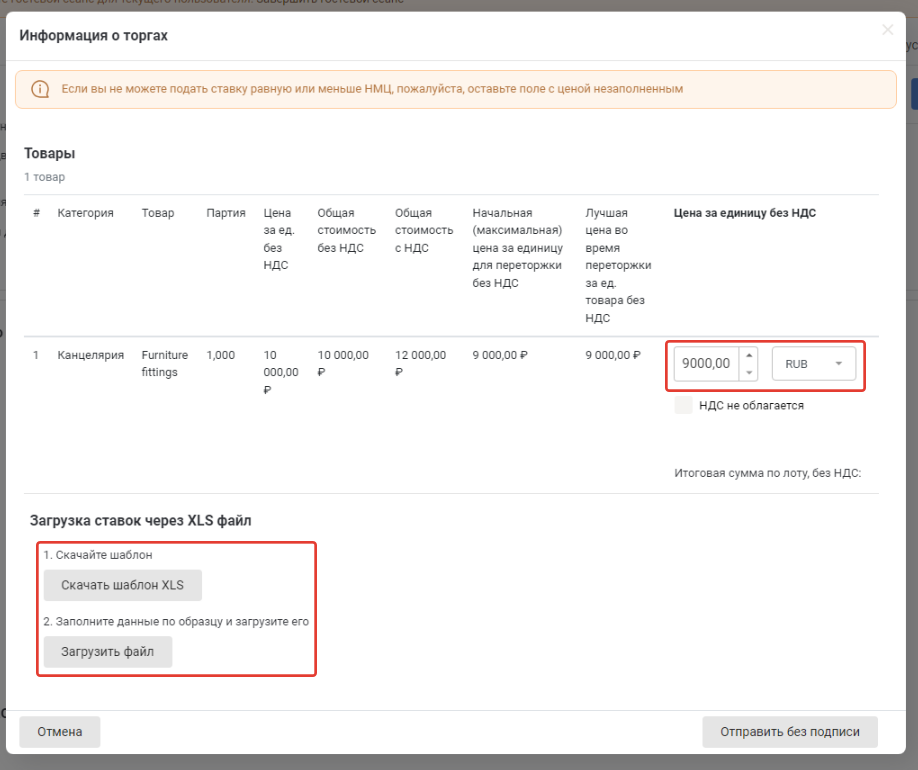Click the 'Категория' column header
The width and height of the screenshot is (918, 770).
tap(85, 213)
